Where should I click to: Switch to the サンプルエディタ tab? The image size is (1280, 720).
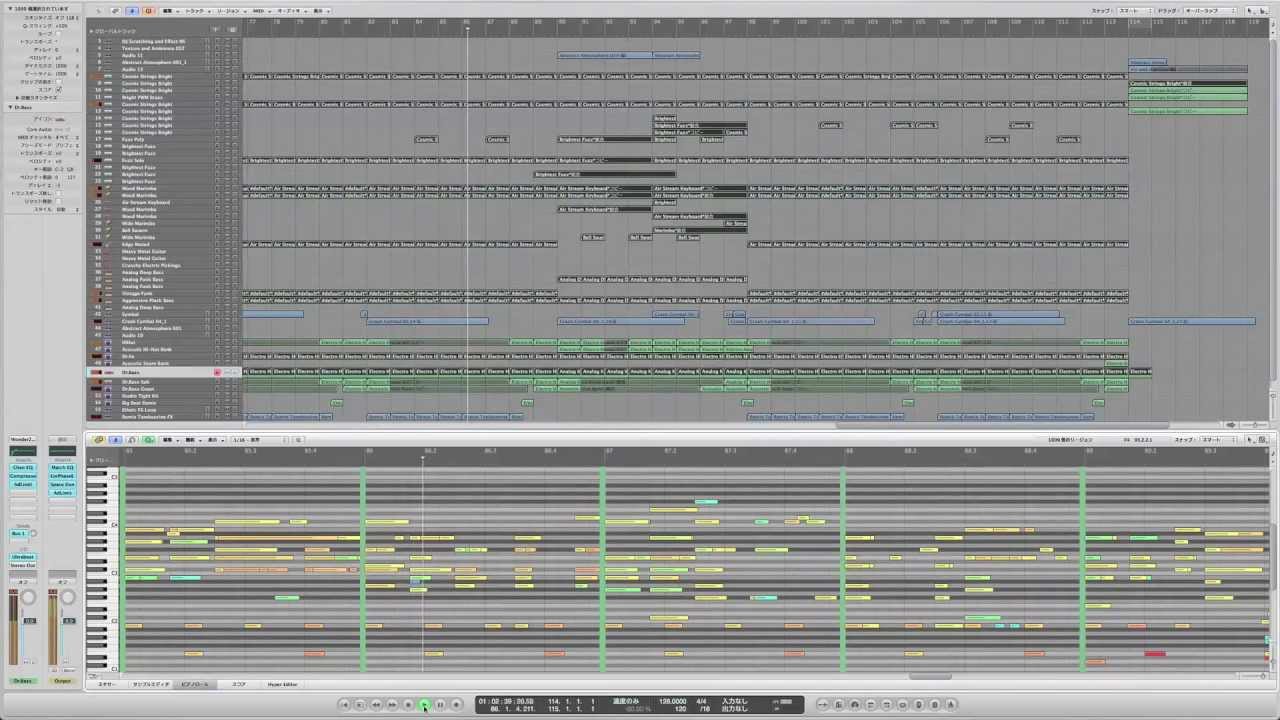tap(151, 684)
